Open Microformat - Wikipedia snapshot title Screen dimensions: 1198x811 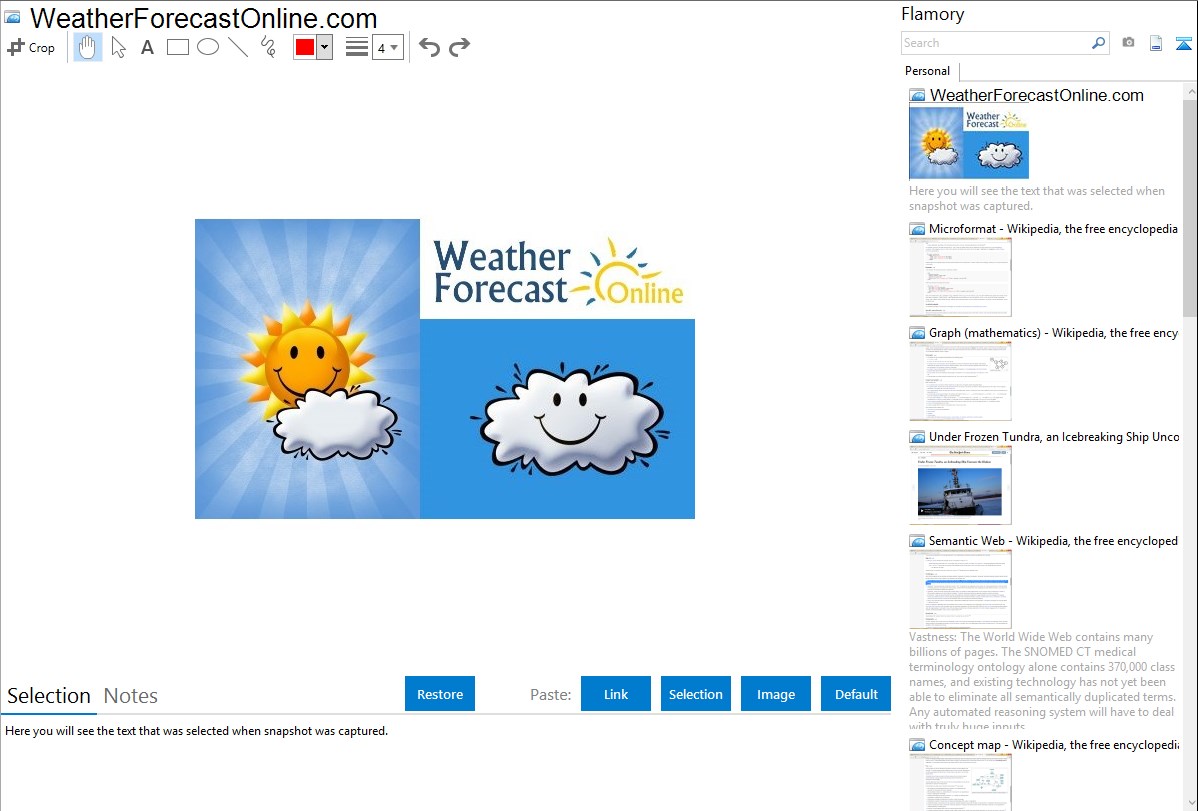pos(1053,229)
